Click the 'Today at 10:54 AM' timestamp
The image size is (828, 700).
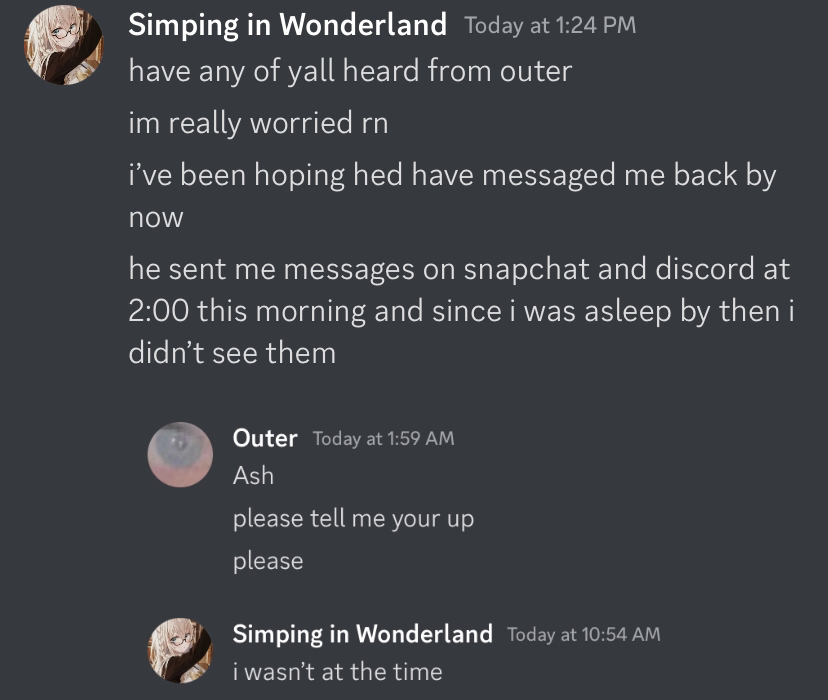coord(584,634)
